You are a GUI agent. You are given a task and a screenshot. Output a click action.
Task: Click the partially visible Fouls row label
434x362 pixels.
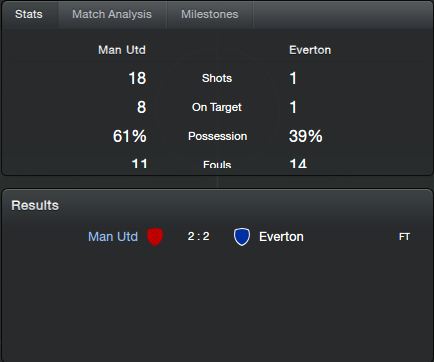217,164
